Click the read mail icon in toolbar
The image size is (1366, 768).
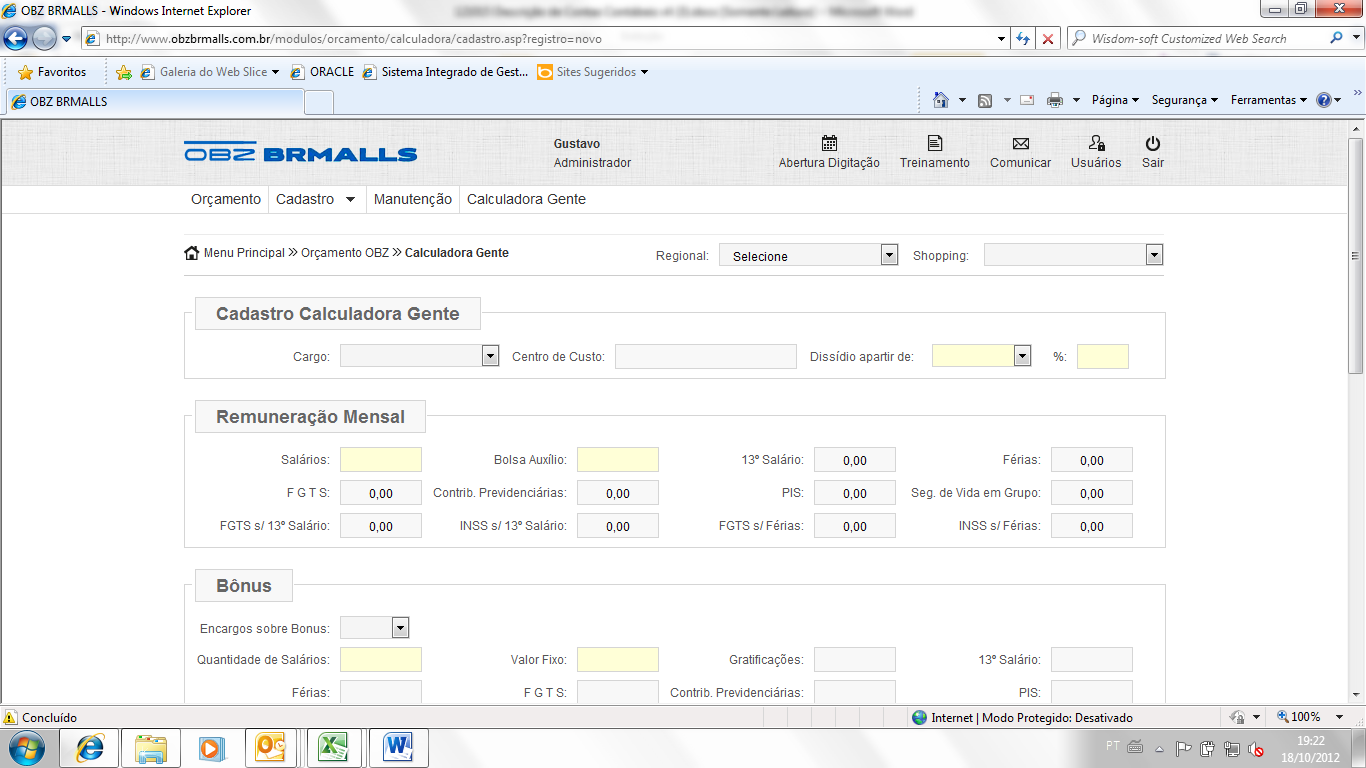1026,100
